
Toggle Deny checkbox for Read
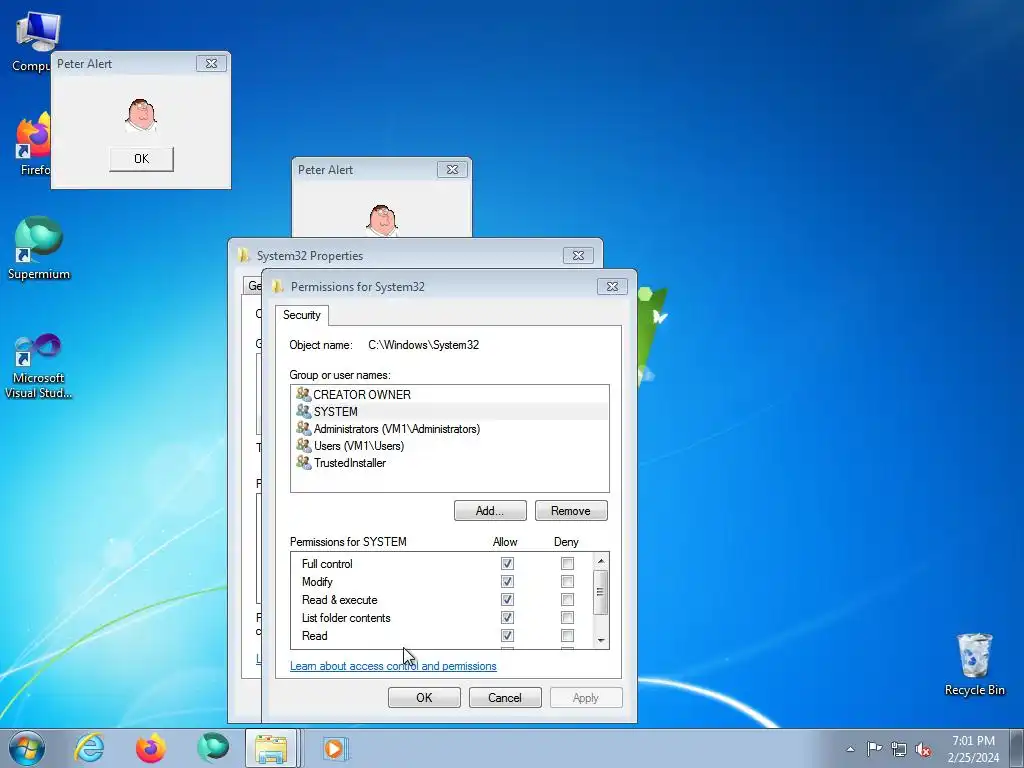(568, 635)
